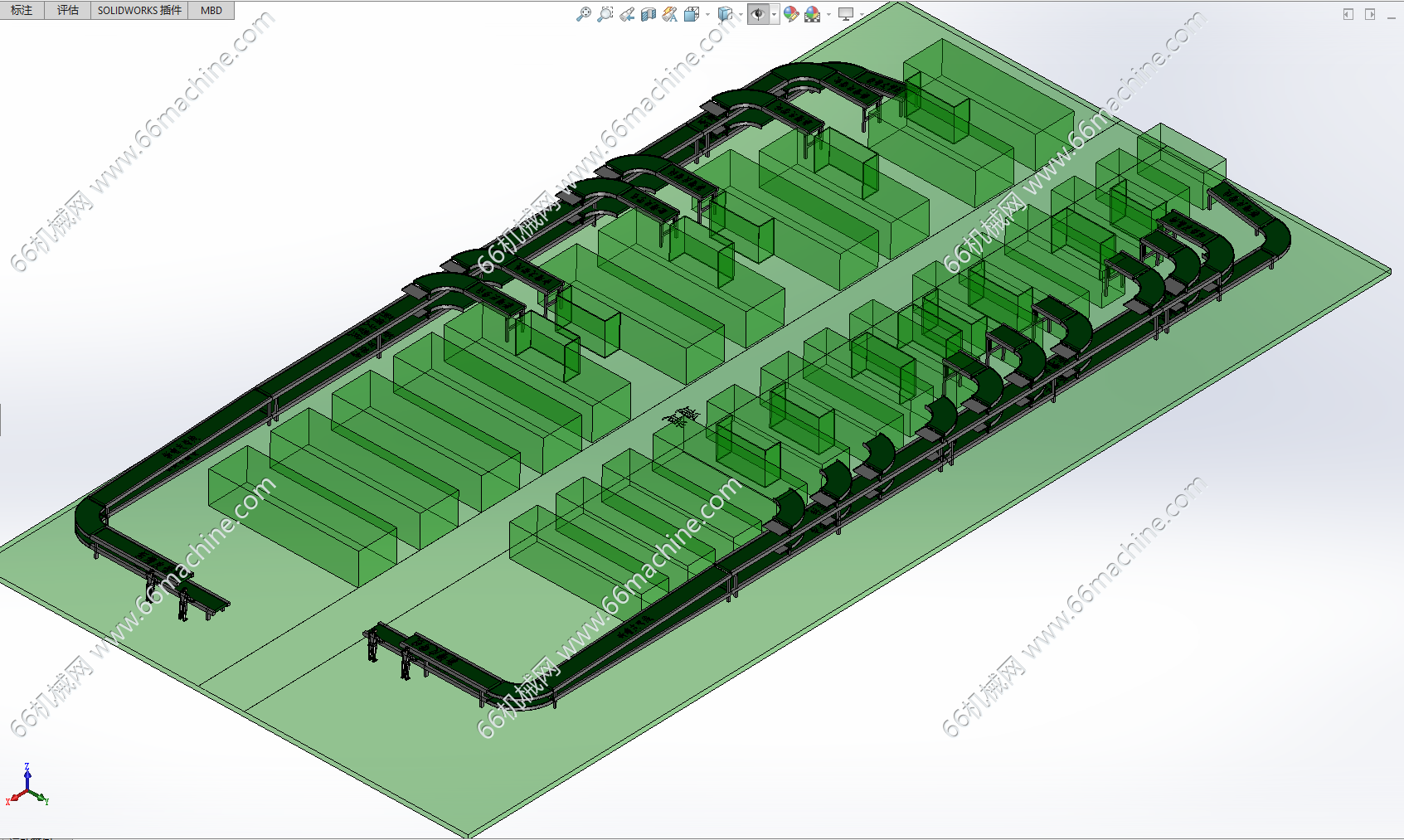Click the View Orientation cube icon

point(692,14)
